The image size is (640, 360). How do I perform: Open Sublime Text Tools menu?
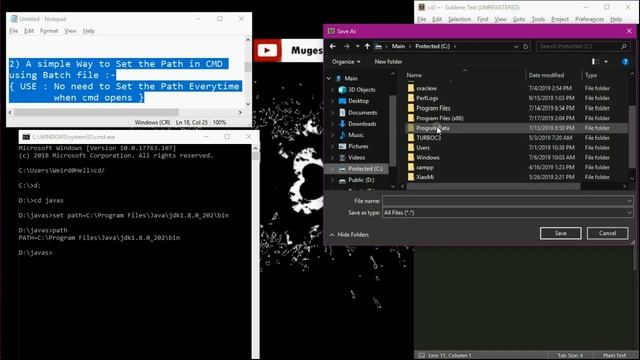(538, 19)
